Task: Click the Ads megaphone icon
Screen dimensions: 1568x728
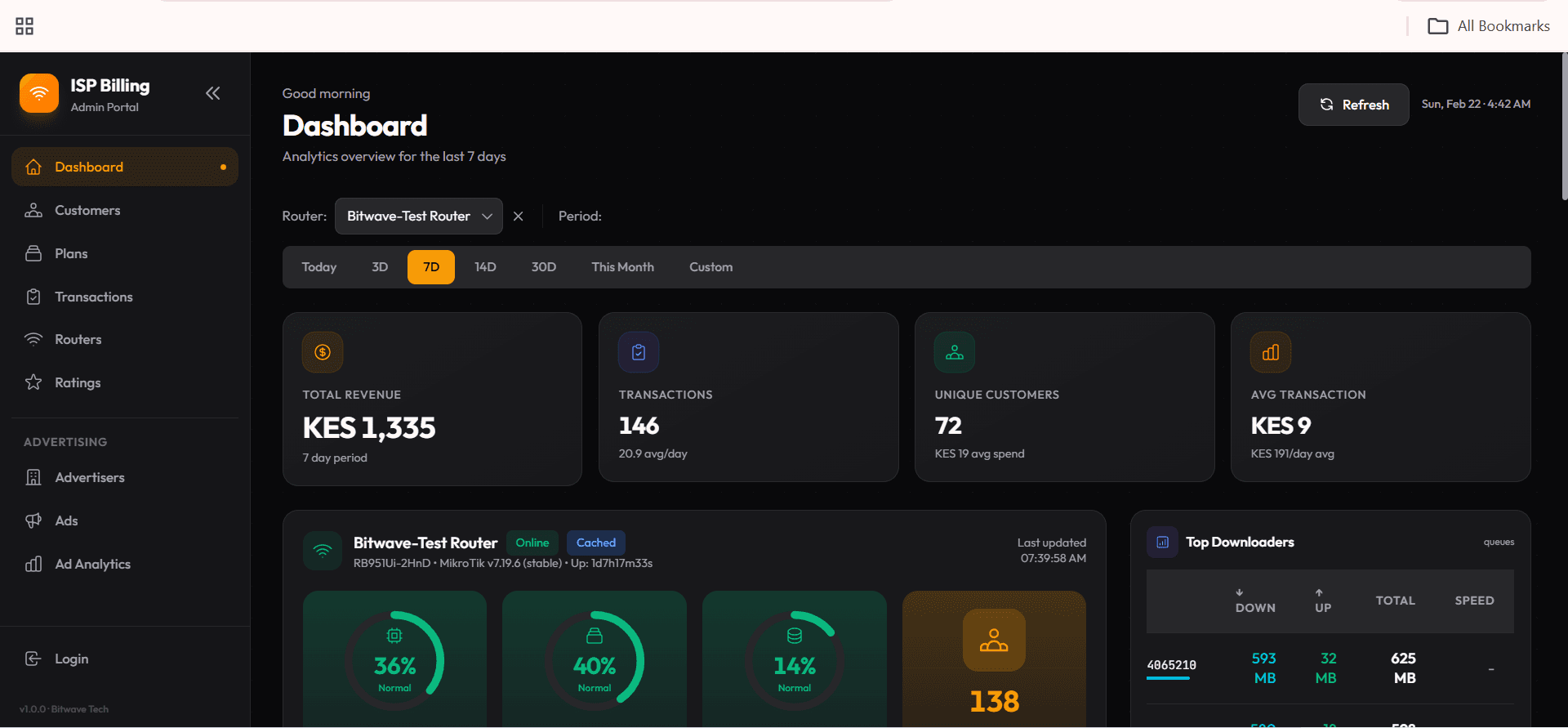Action: tap(33, 520)
